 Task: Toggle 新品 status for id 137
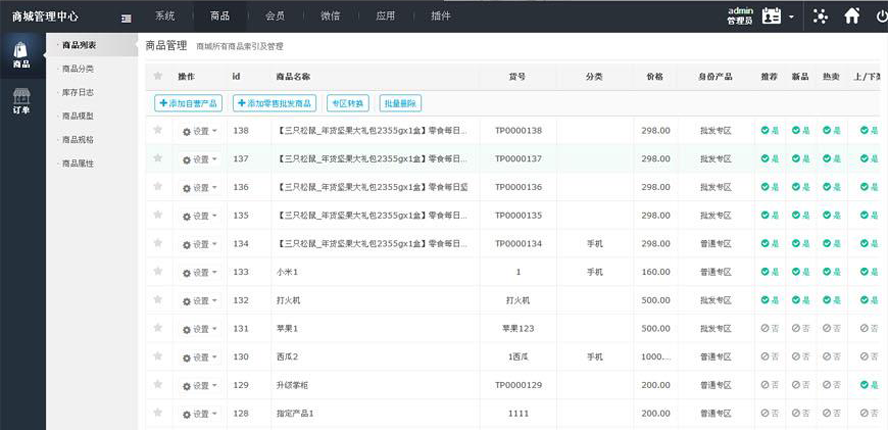point(801,159)
